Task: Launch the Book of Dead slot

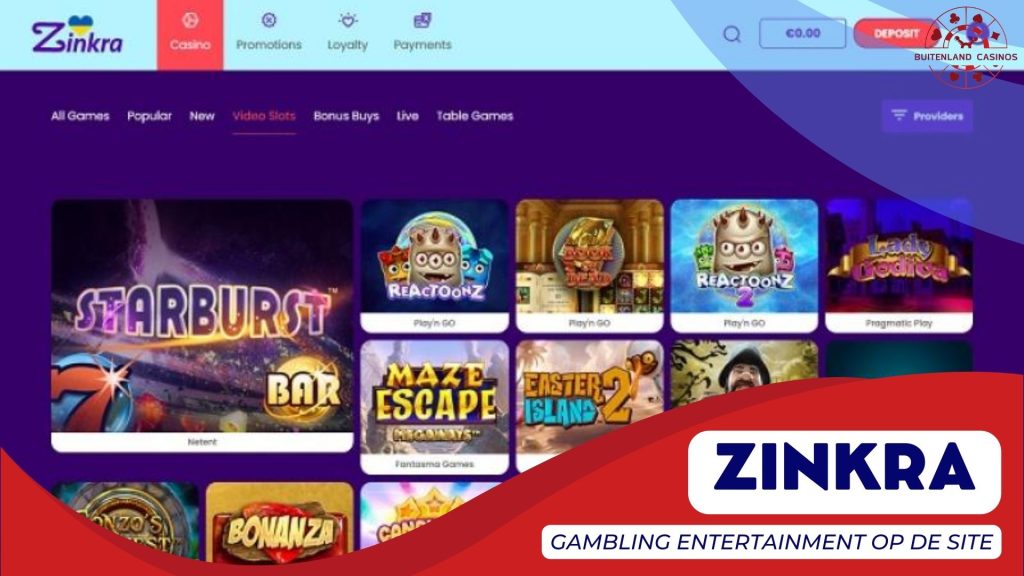Action: (590, 266)
